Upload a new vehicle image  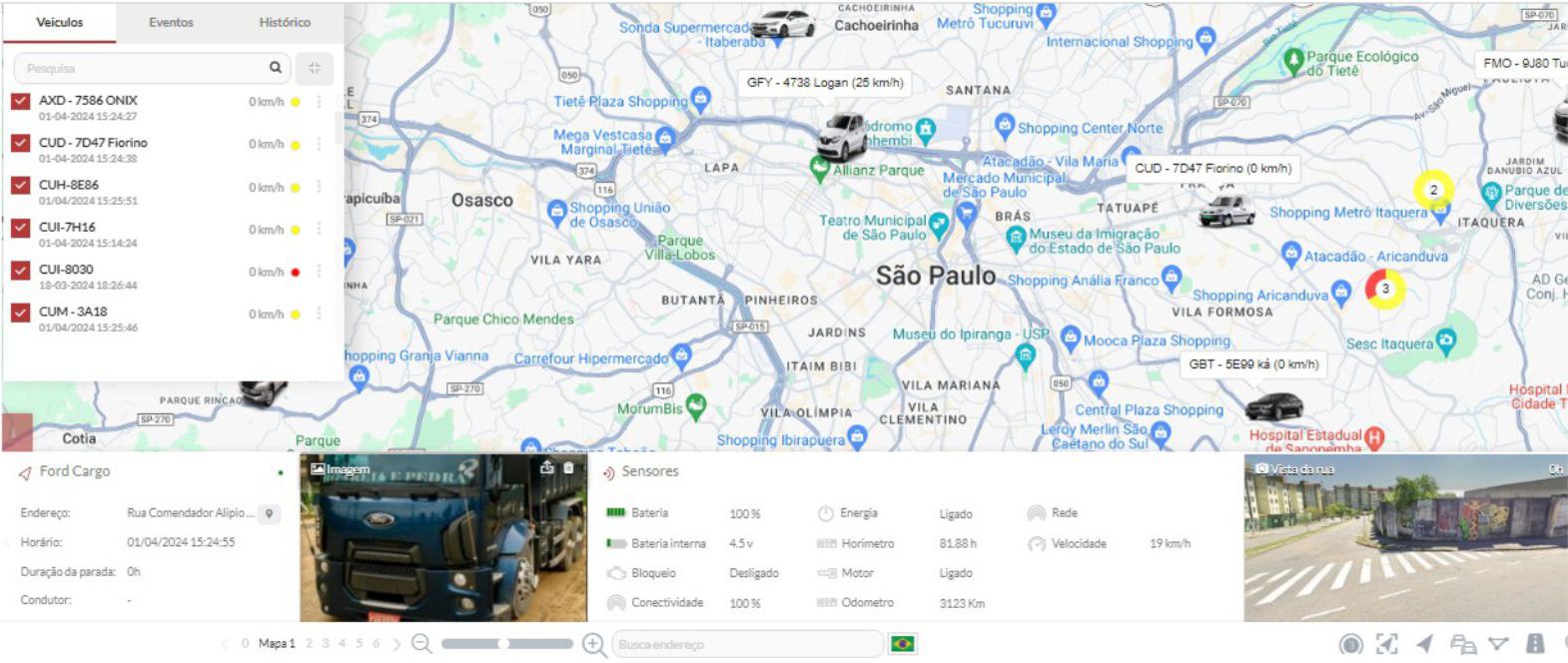tap(547, 467)
